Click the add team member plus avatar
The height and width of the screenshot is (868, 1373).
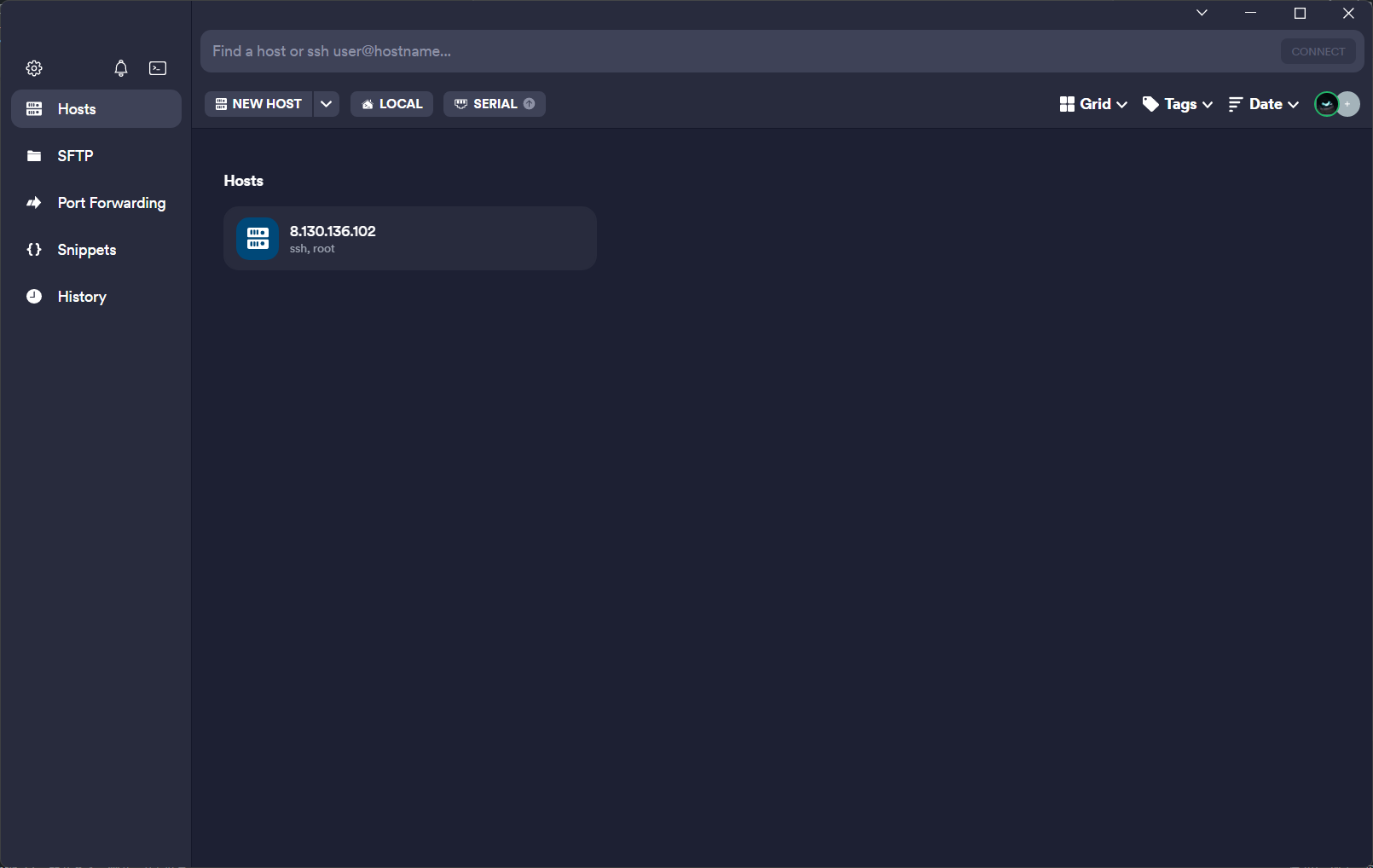(x=1349, y=104)
